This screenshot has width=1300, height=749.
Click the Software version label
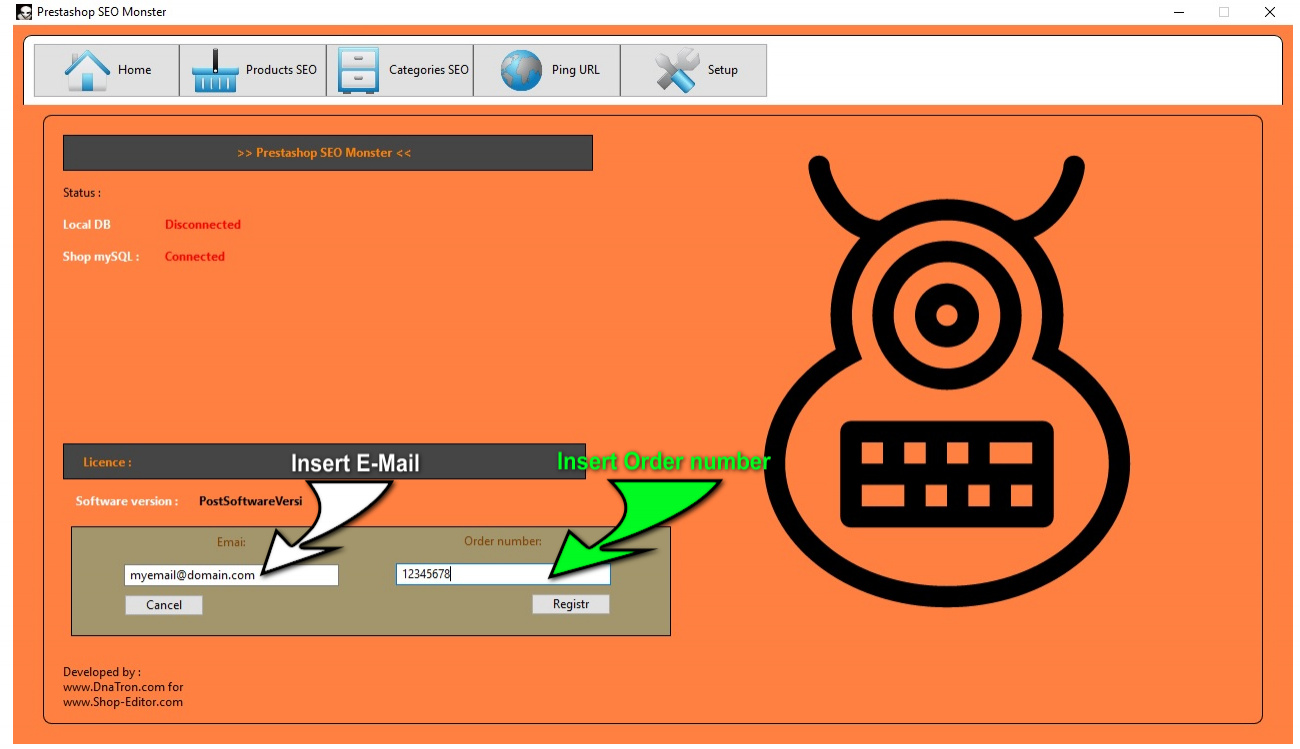[x=127, y=501]
